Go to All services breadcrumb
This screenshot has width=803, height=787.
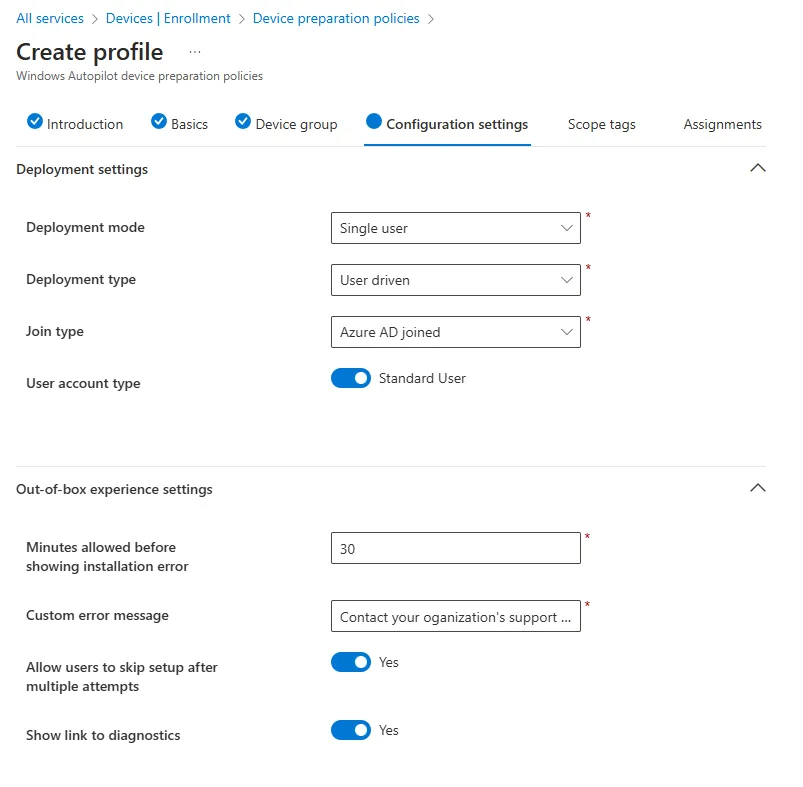click(x=50, y=18)
